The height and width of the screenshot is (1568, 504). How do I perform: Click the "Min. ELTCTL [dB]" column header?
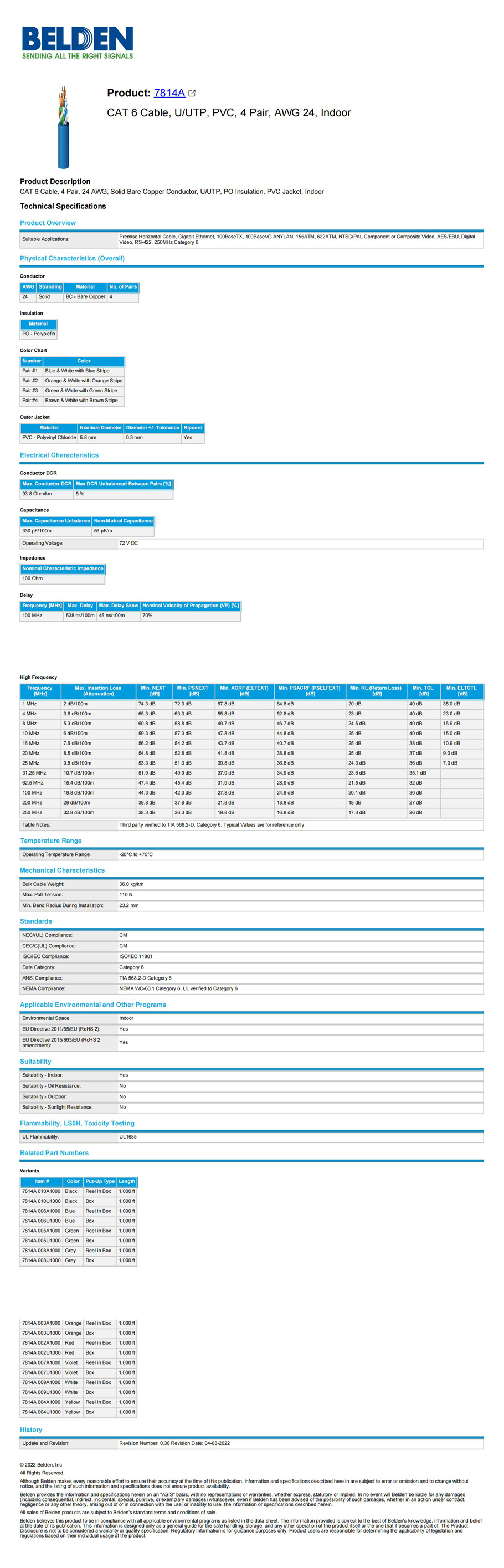(462, 691)
